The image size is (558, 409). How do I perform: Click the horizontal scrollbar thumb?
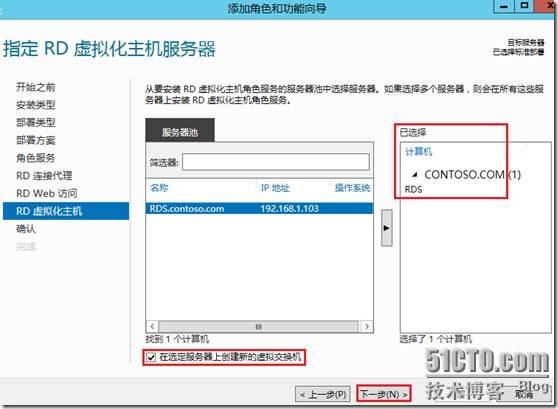259,326
